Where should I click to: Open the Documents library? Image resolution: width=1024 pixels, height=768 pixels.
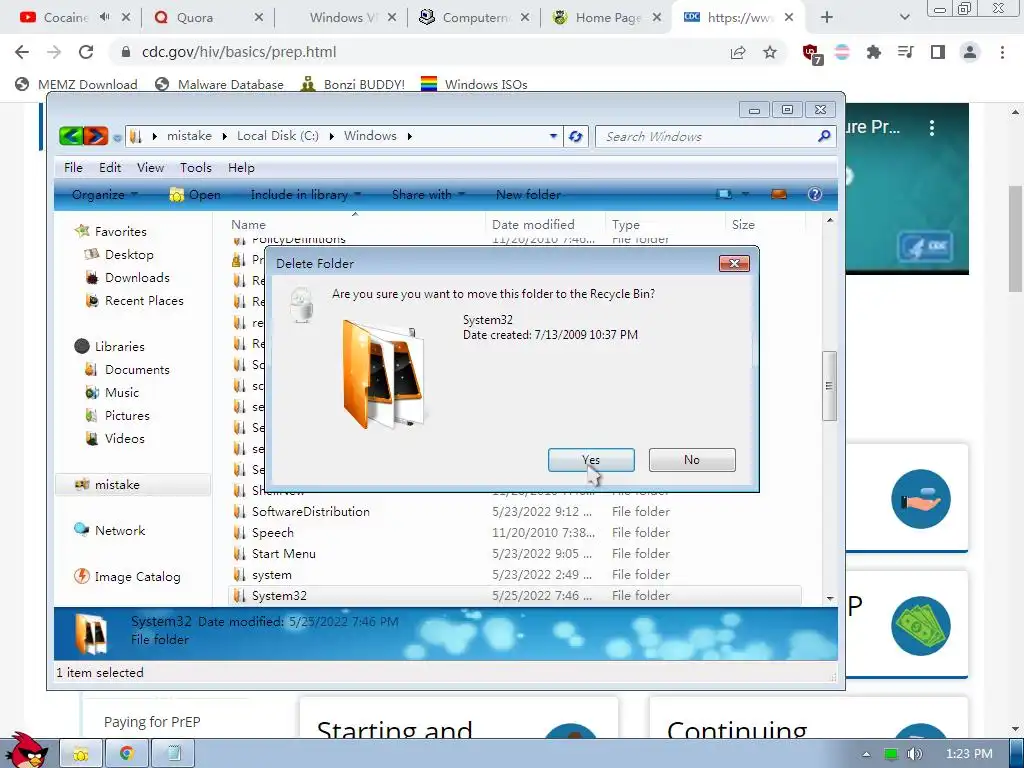click(137, 370)
